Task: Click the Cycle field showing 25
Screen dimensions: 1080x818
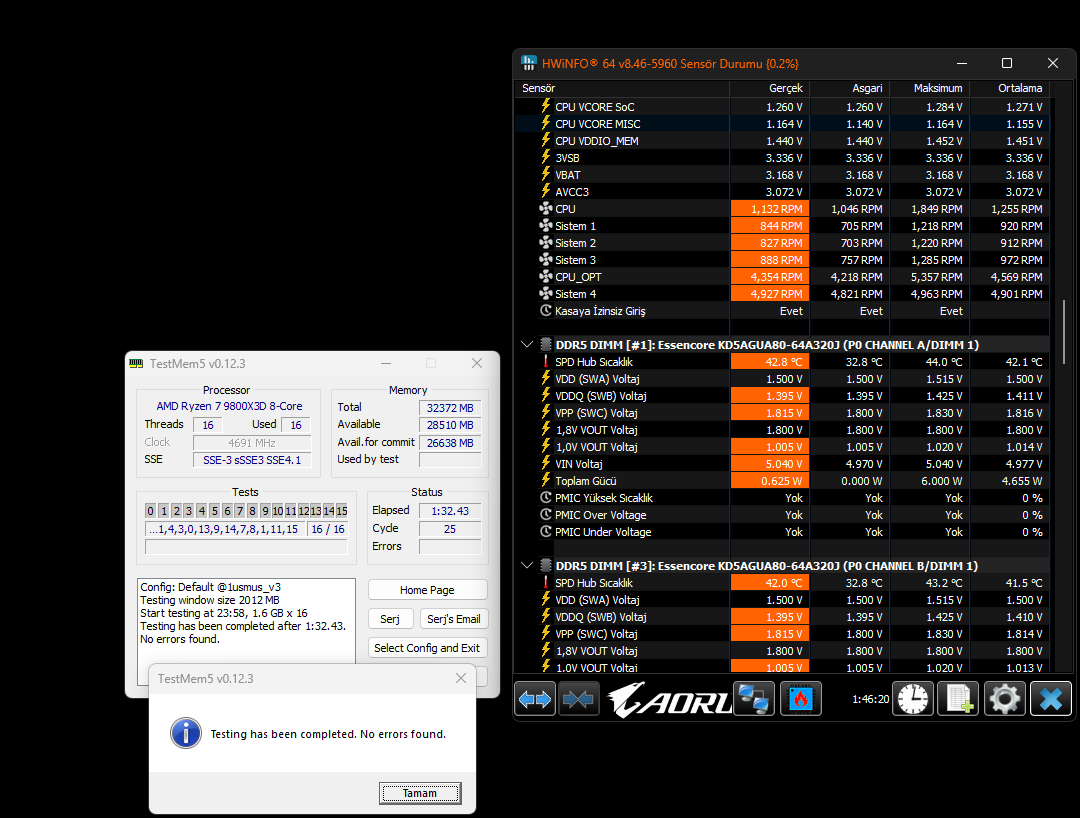Action: [450, 529]
